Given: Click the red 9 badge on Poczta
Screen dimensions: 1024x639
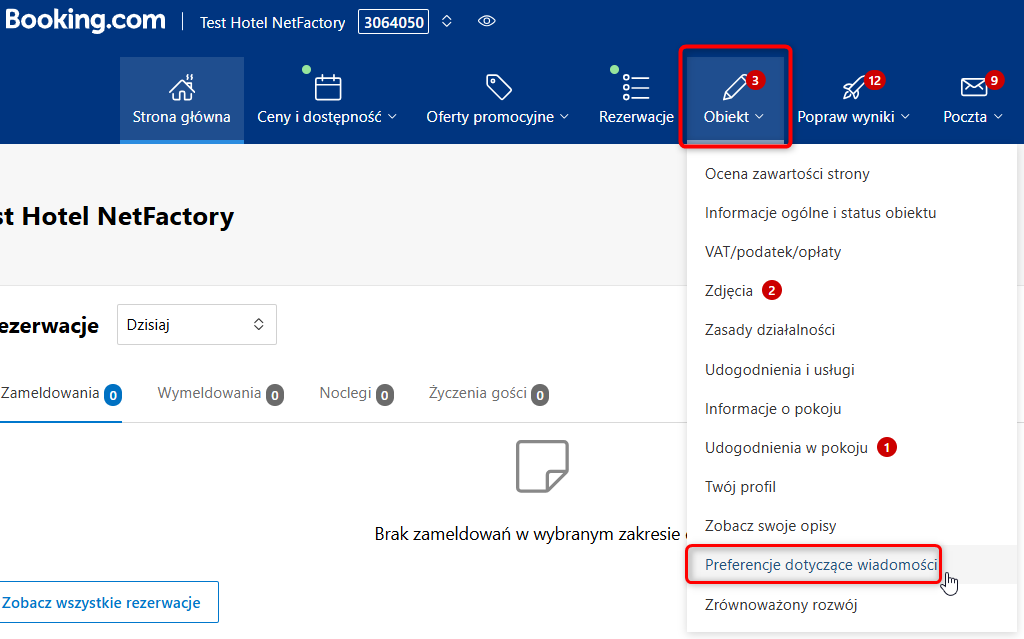Looking at the screenshot, I should [x=994, y=80].
